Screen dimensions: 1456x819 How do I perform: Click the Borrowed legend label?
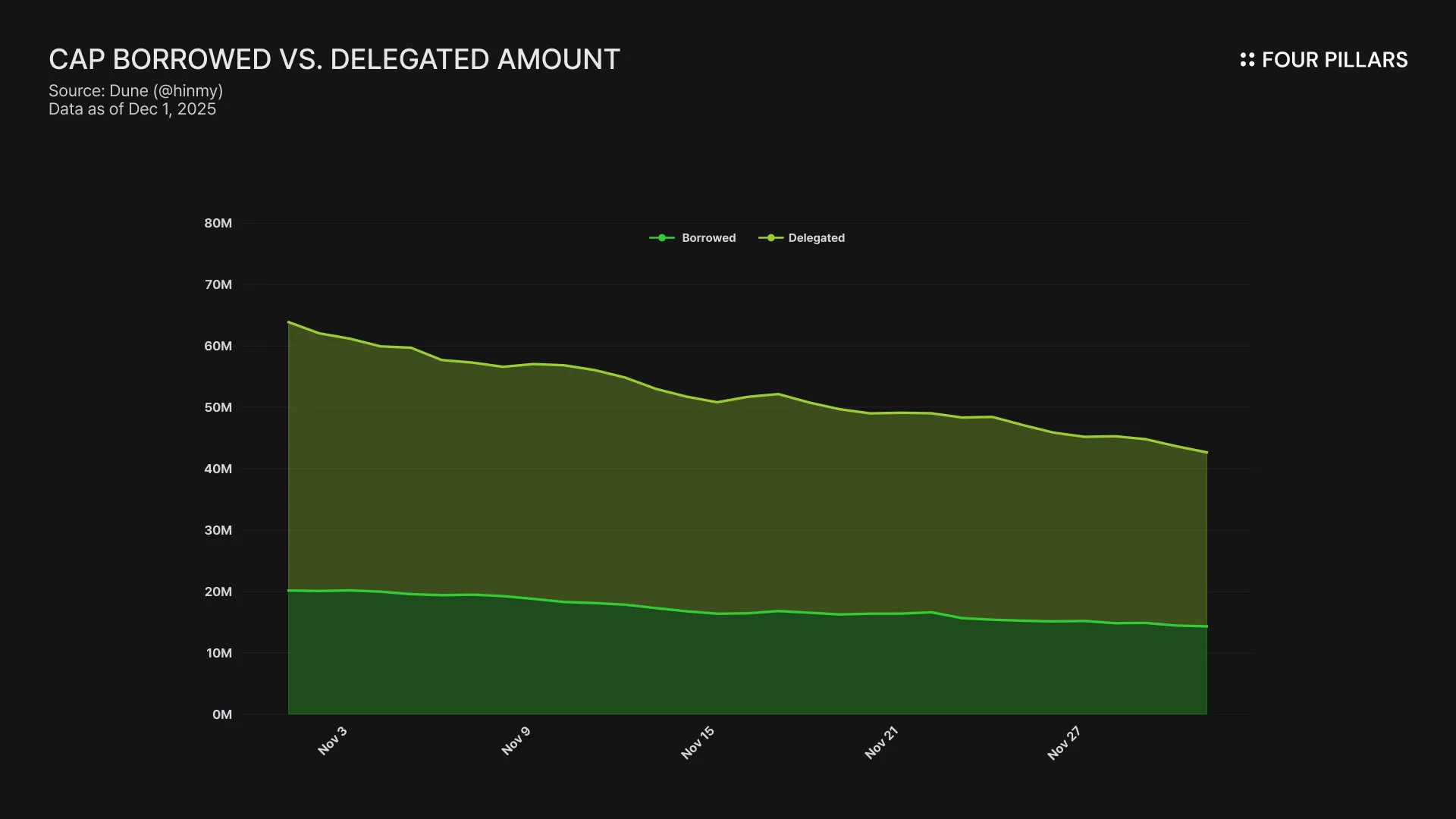click(x=708, y=238)
